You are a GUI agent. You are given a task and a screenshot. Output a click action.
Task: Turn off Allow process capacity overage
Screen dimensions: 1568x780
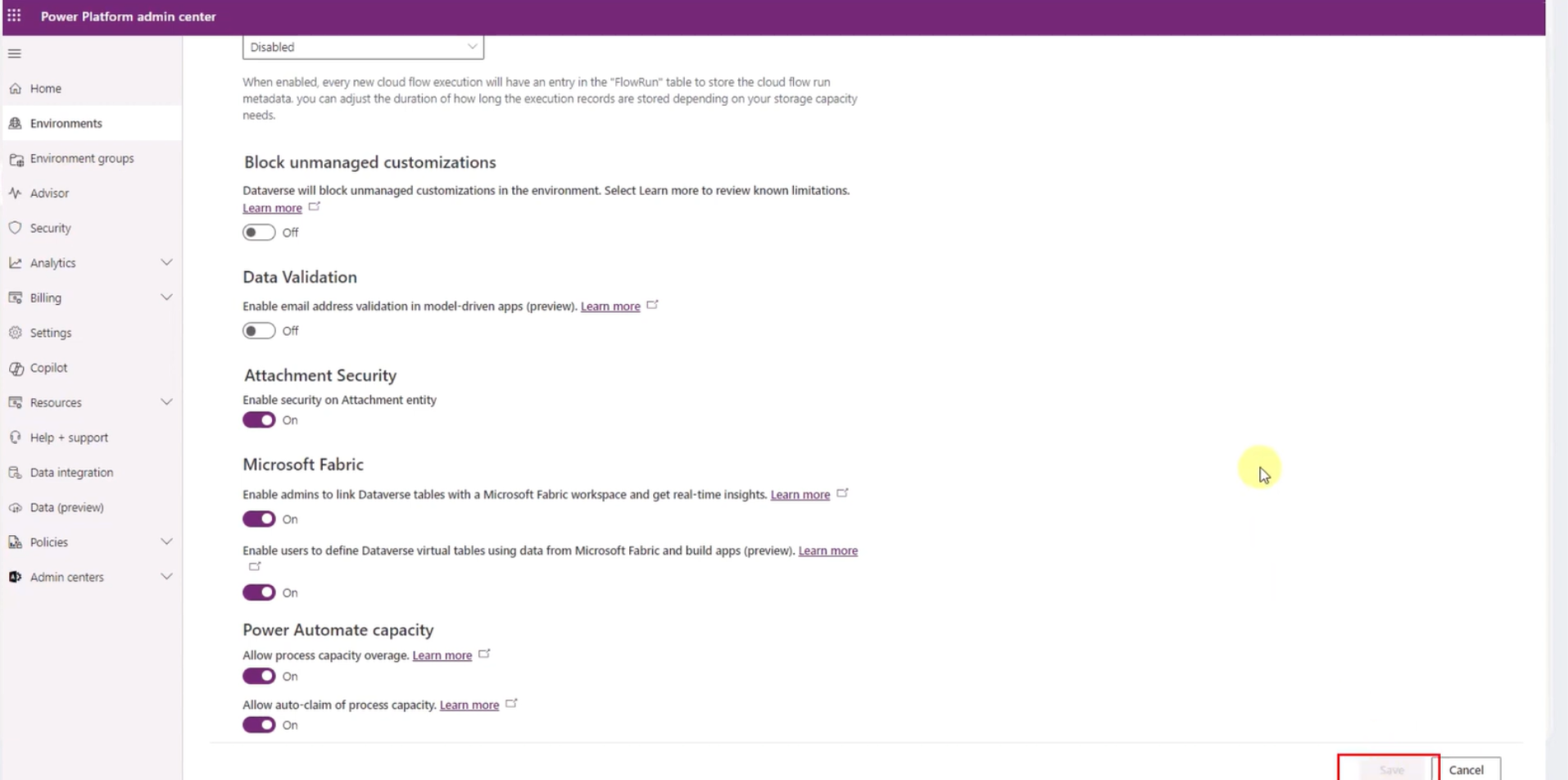(x=259, y=676)
